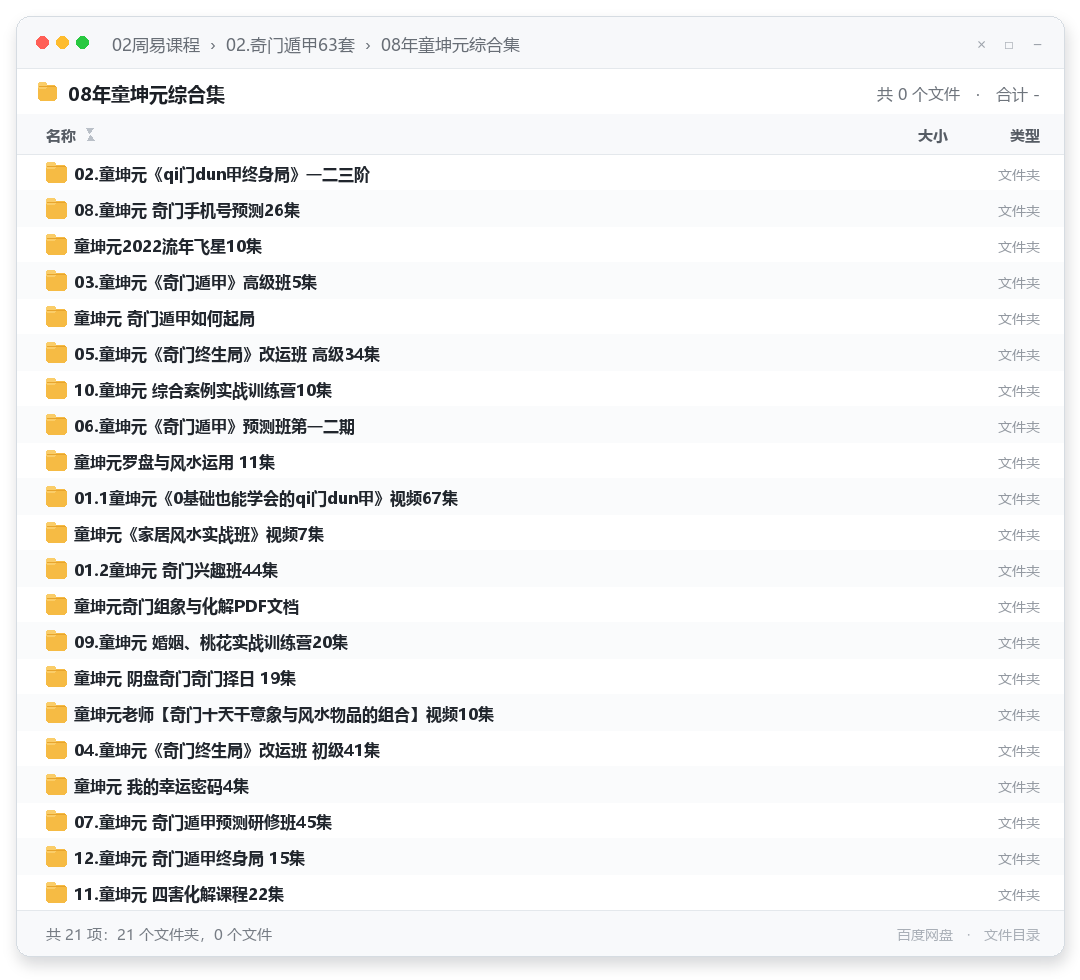This screenshot has height=980, width=1080.
Task: Go to 02.奇门遁甲63套 breadcrumb
Action: (x=290, y=45)
